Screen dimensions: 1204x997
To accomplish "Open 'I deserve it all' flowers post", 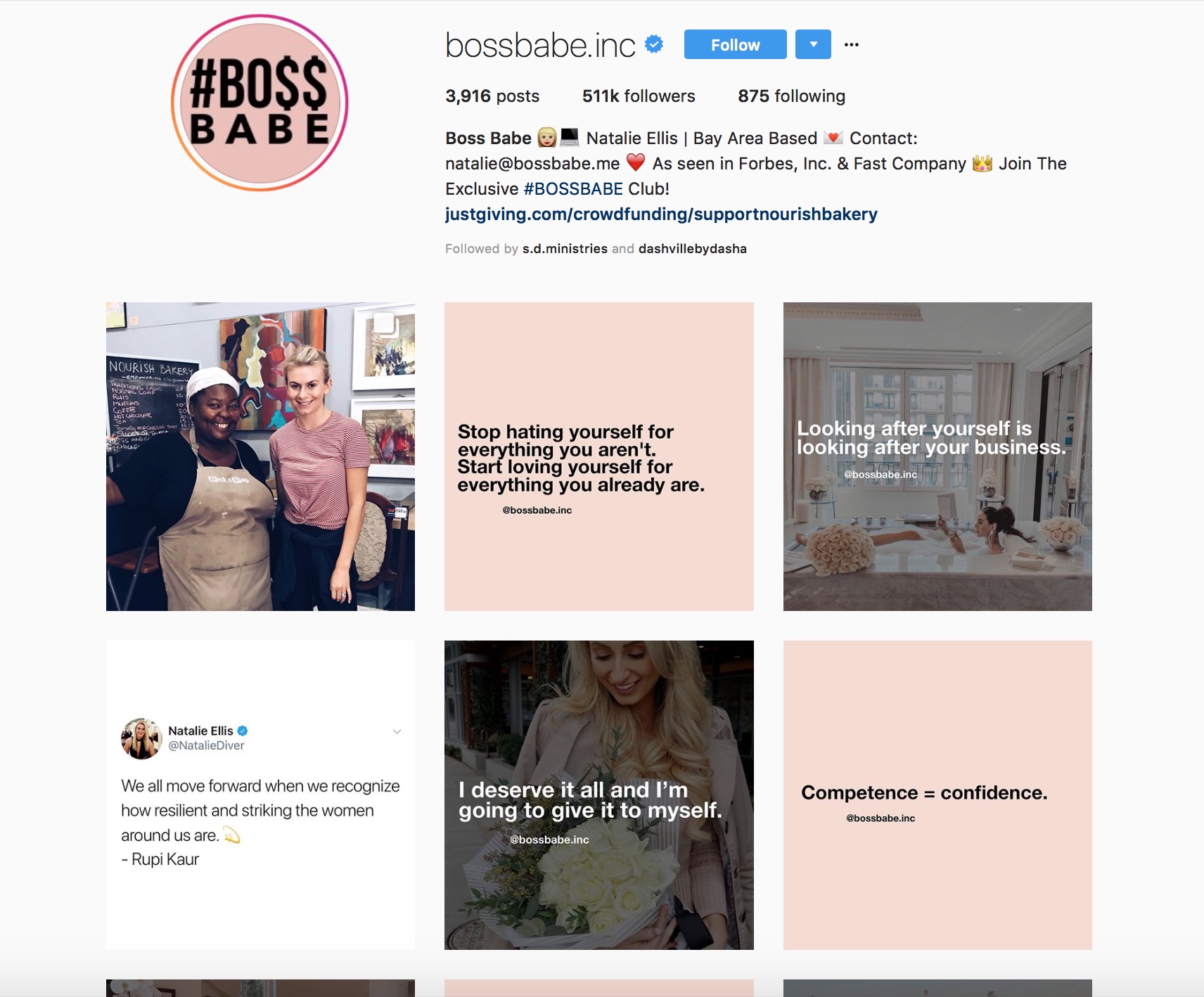I will tap(599, 795).
